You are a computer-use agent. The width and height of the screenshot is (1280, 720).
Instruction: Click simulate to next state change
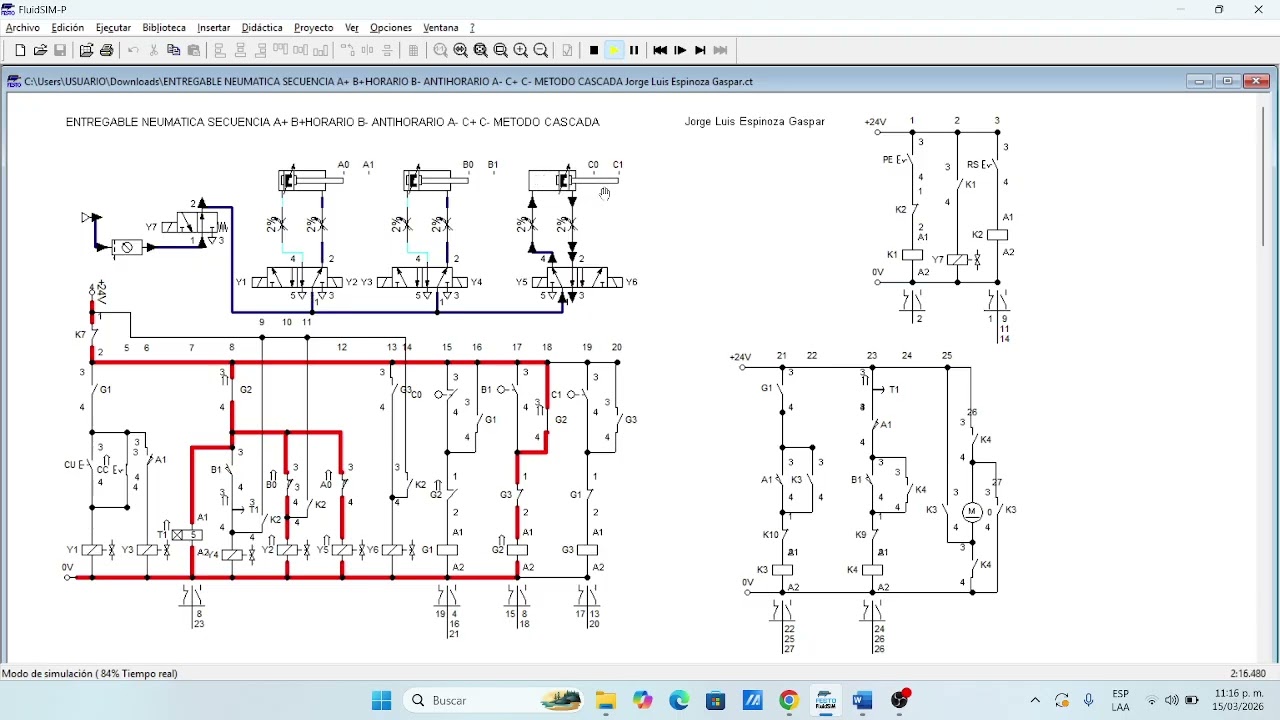coord(700,50)
